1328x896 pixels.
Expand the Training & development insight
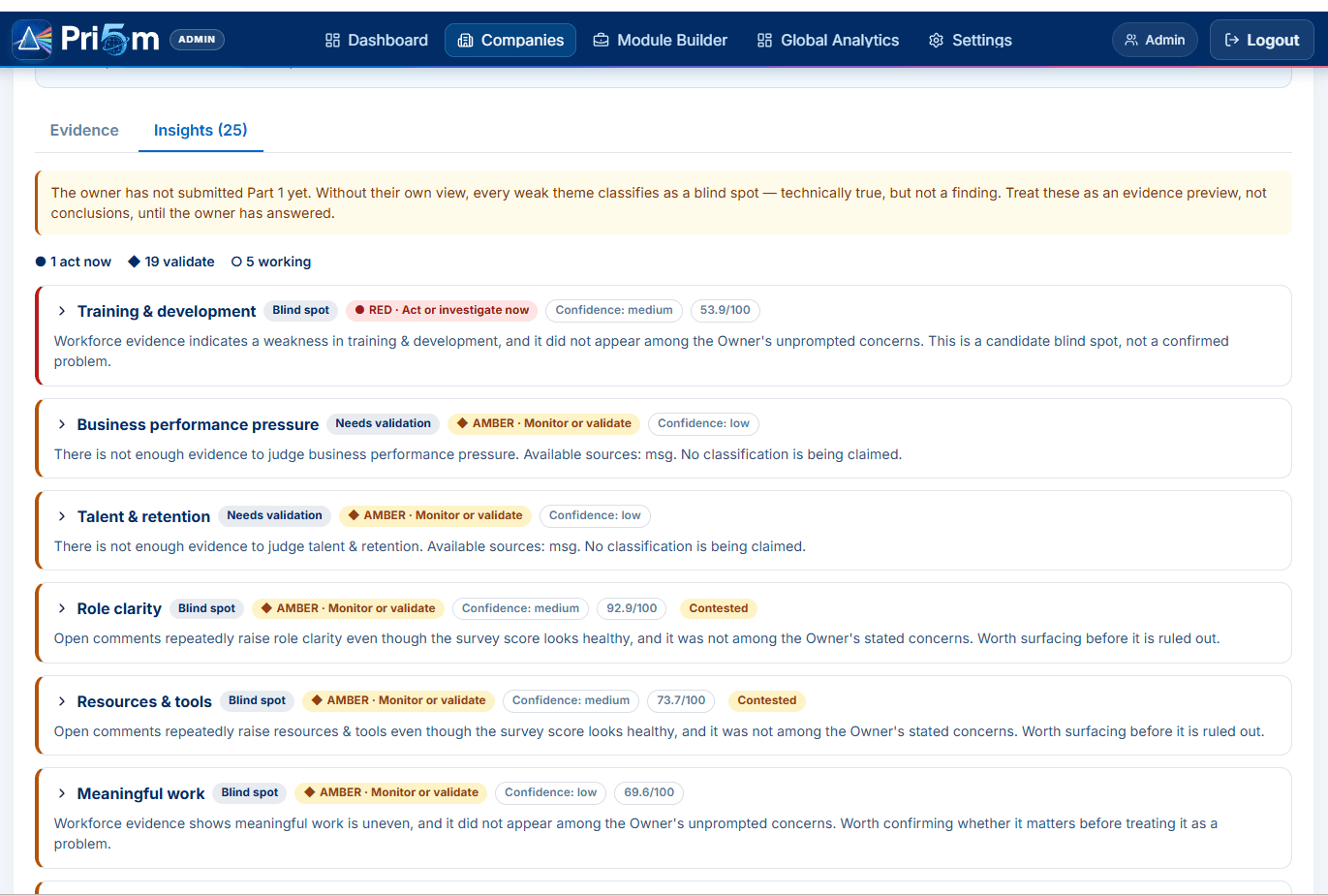coord(61,311)
